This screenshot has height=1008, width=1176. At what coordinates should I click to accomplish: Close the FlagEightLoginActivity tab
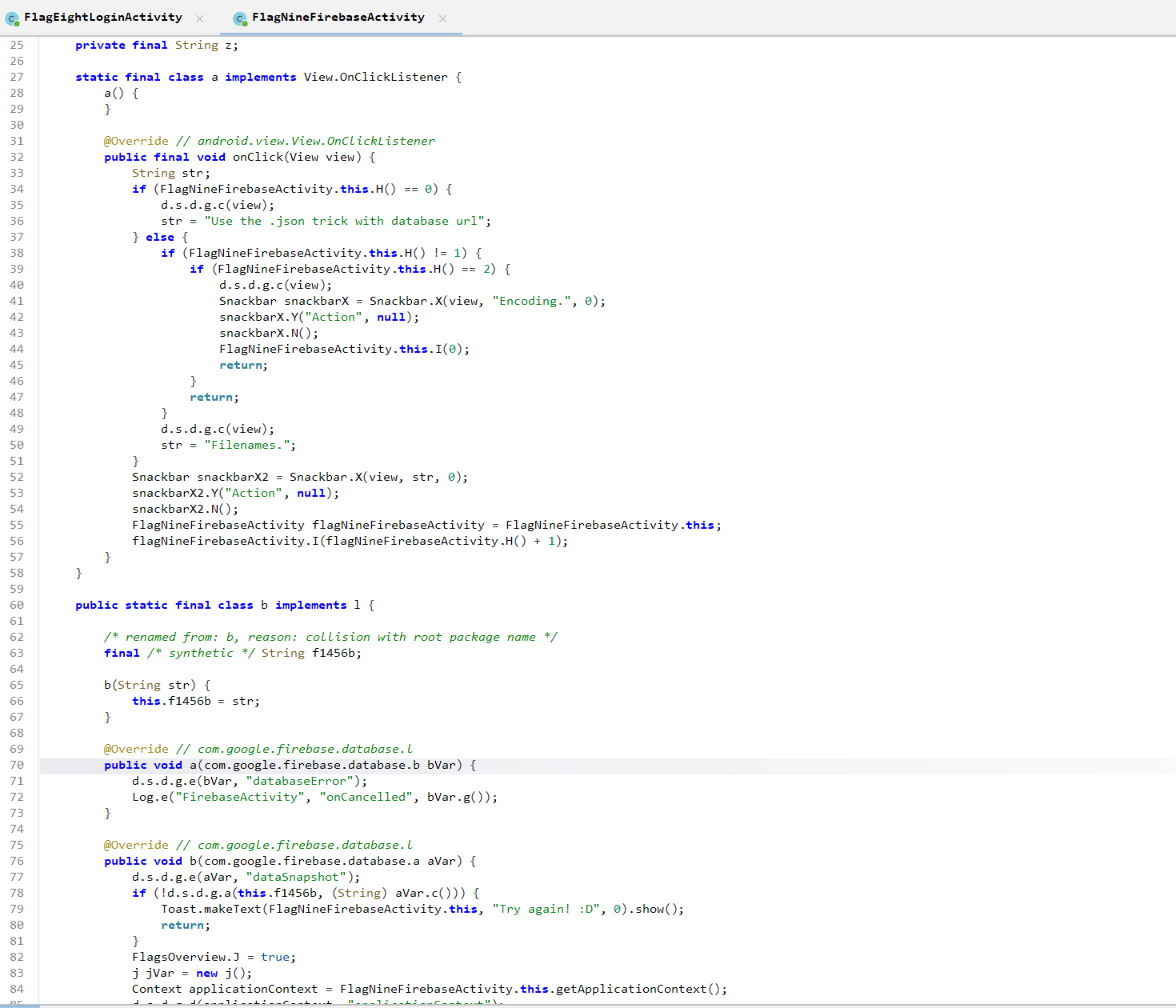point(200,18)
